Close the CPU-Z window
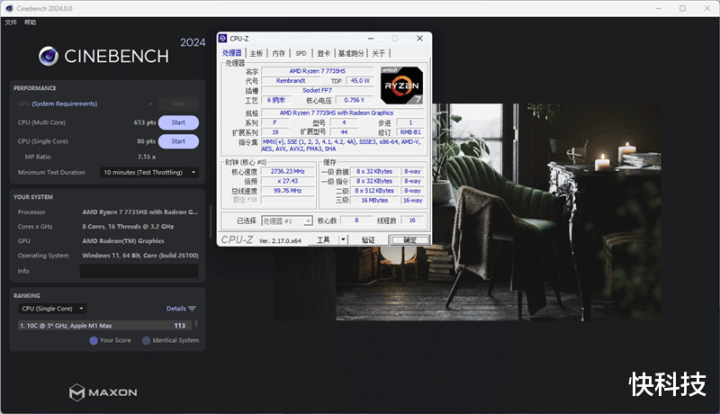 point(420,39)
